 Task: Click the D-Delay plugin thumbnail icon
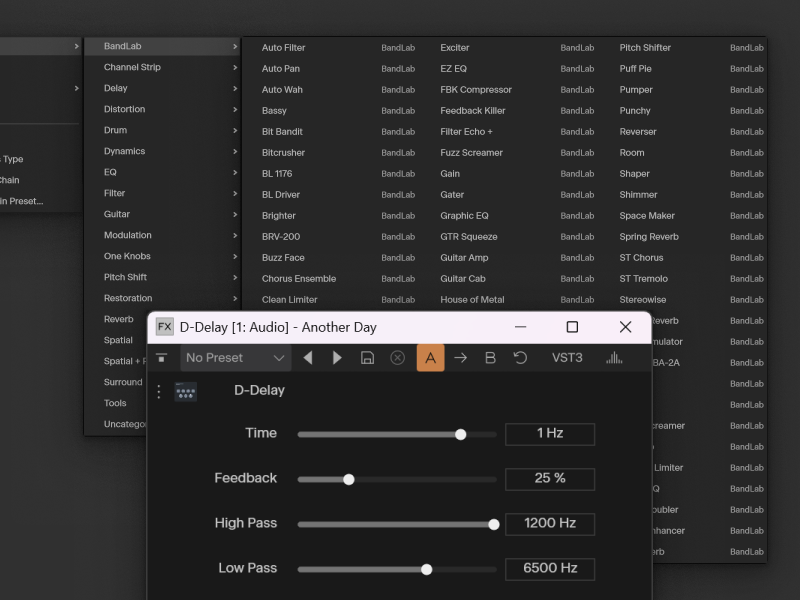186,392
